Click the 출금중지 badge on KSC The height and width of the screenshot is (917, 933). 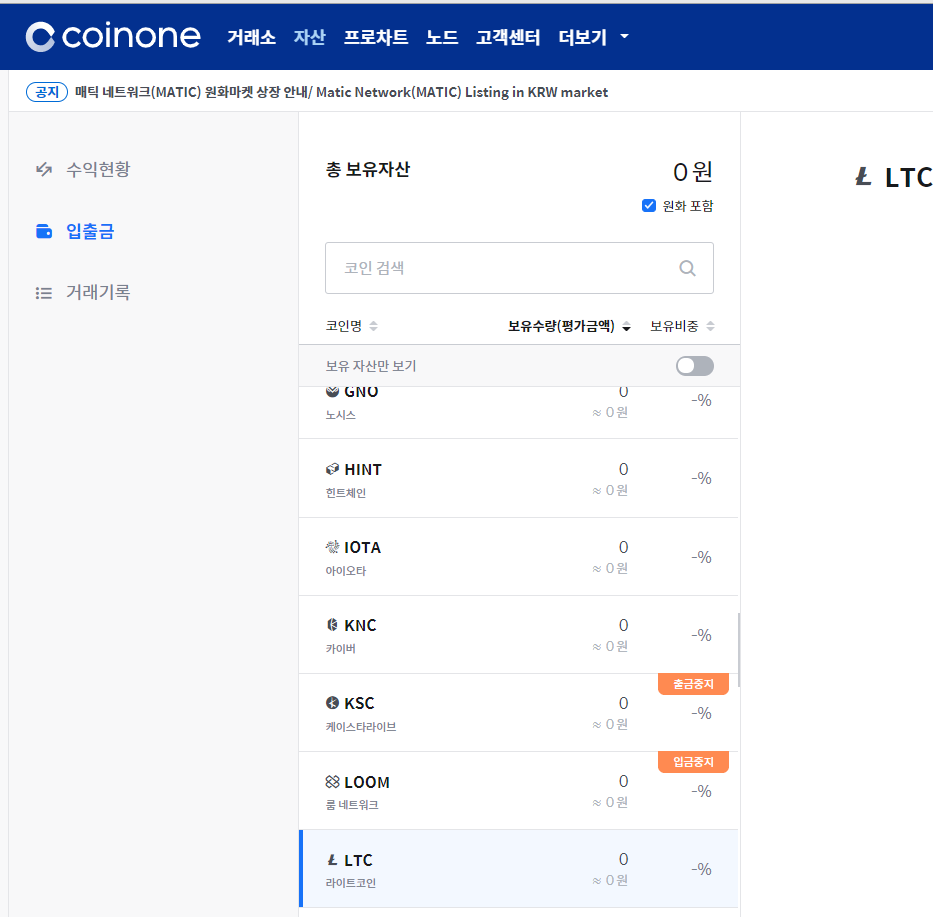693,684
